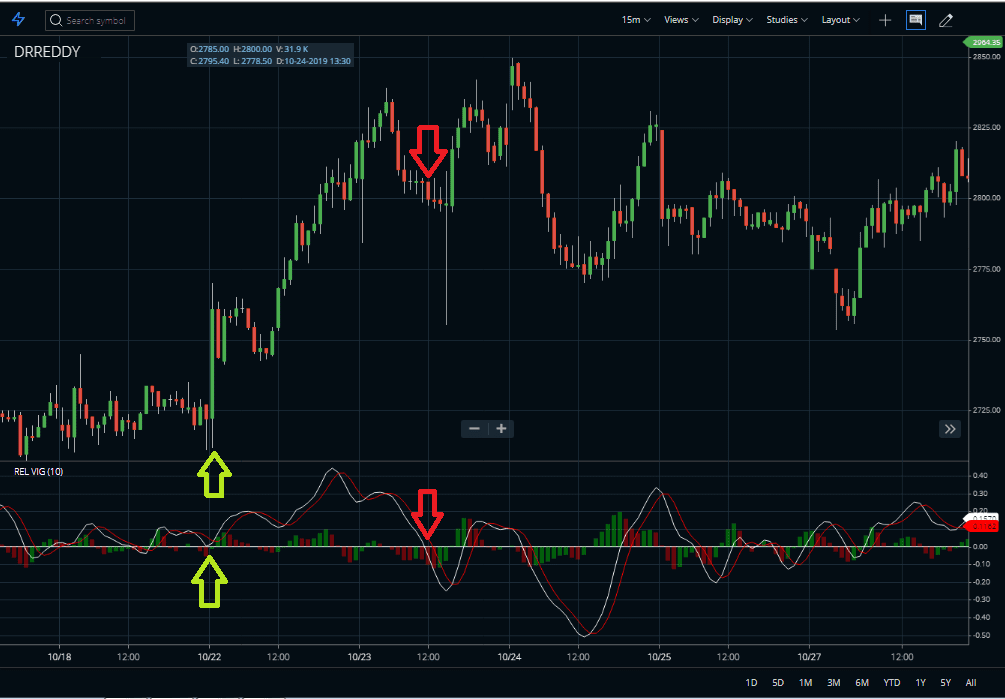Select the 6M range

862,682
